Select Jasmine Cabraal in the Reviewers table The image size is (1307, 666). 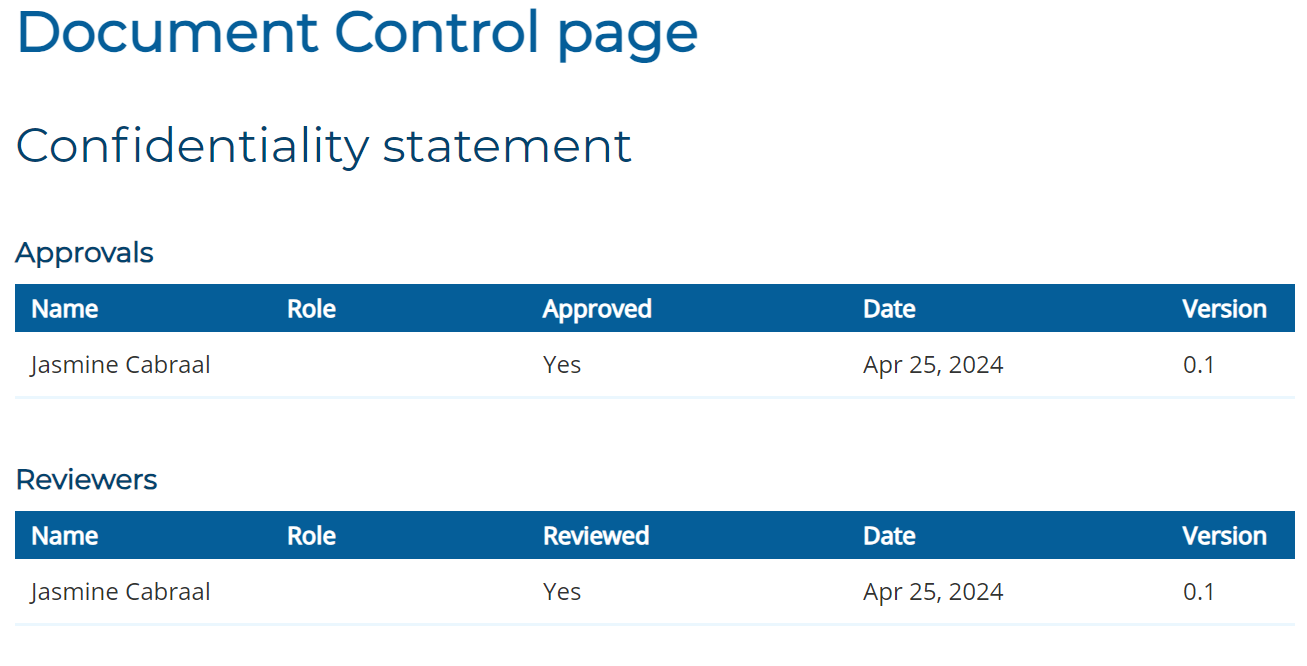click(120, 592)
